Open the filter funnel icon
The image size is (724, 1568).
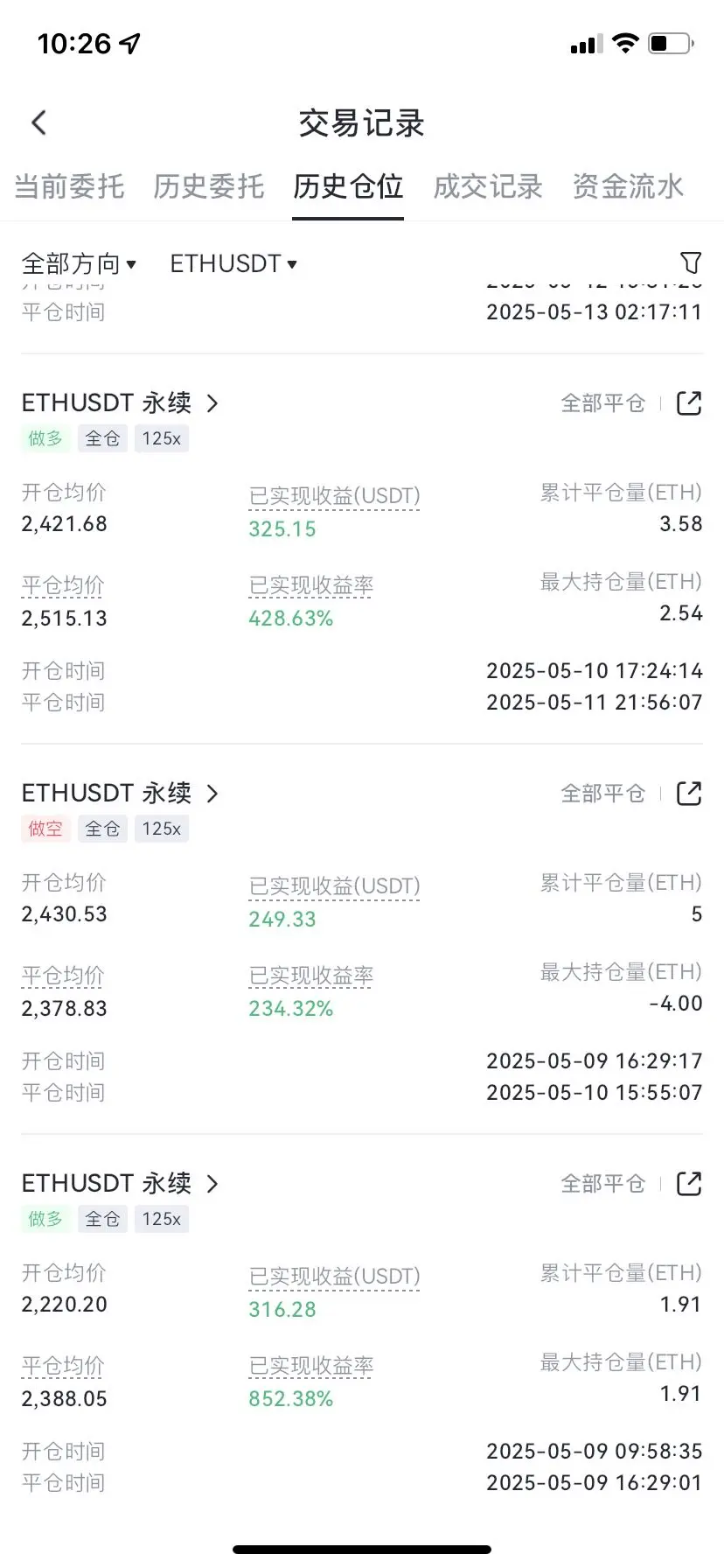coord(690,262)
